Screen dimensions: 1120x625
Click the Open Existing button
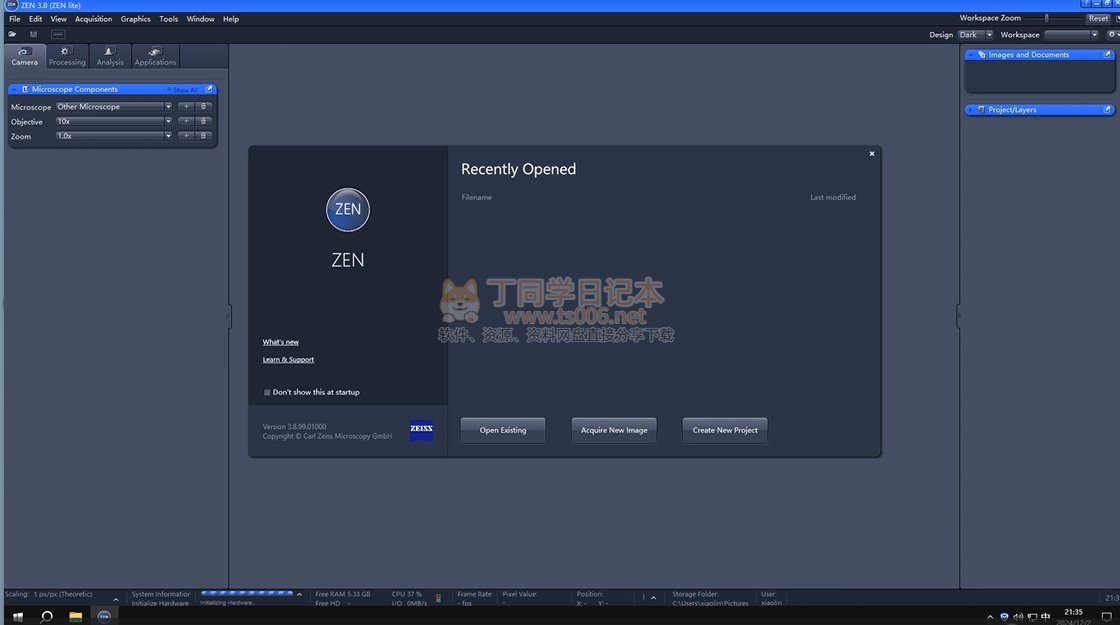503,430
